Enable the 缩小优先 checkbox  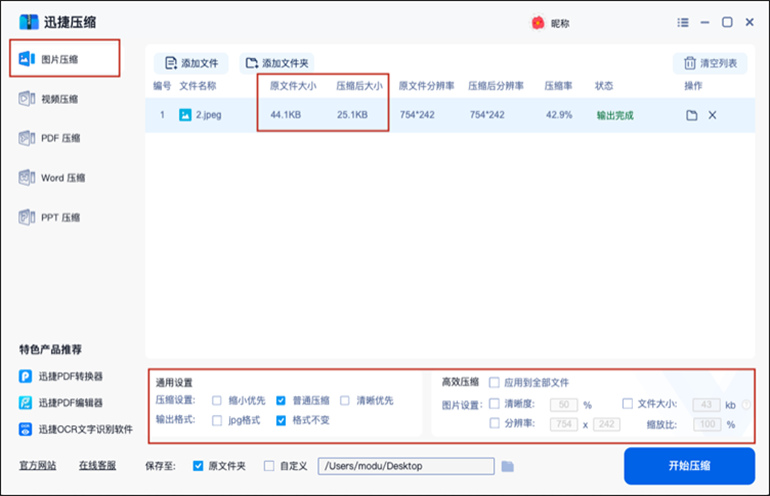(217, 401)
